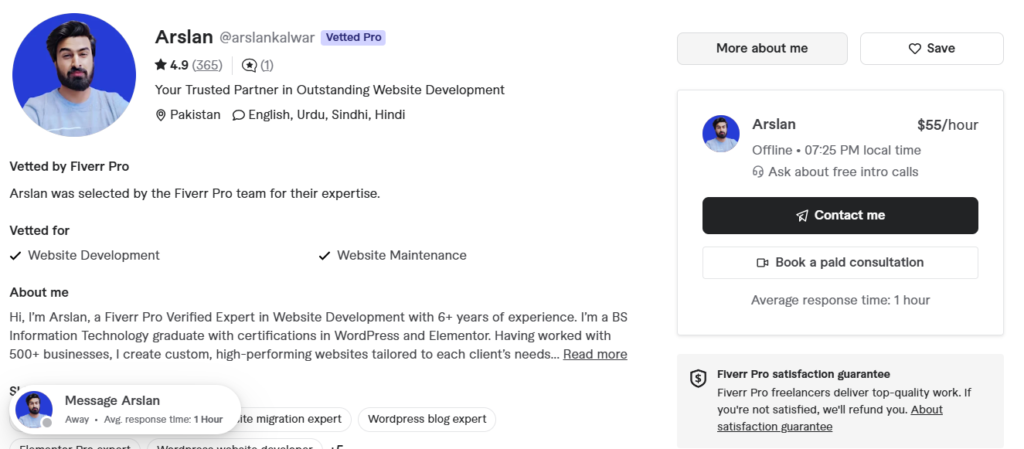Click avatar in Message Arslan popup
1024x449 pixels.
34,410
